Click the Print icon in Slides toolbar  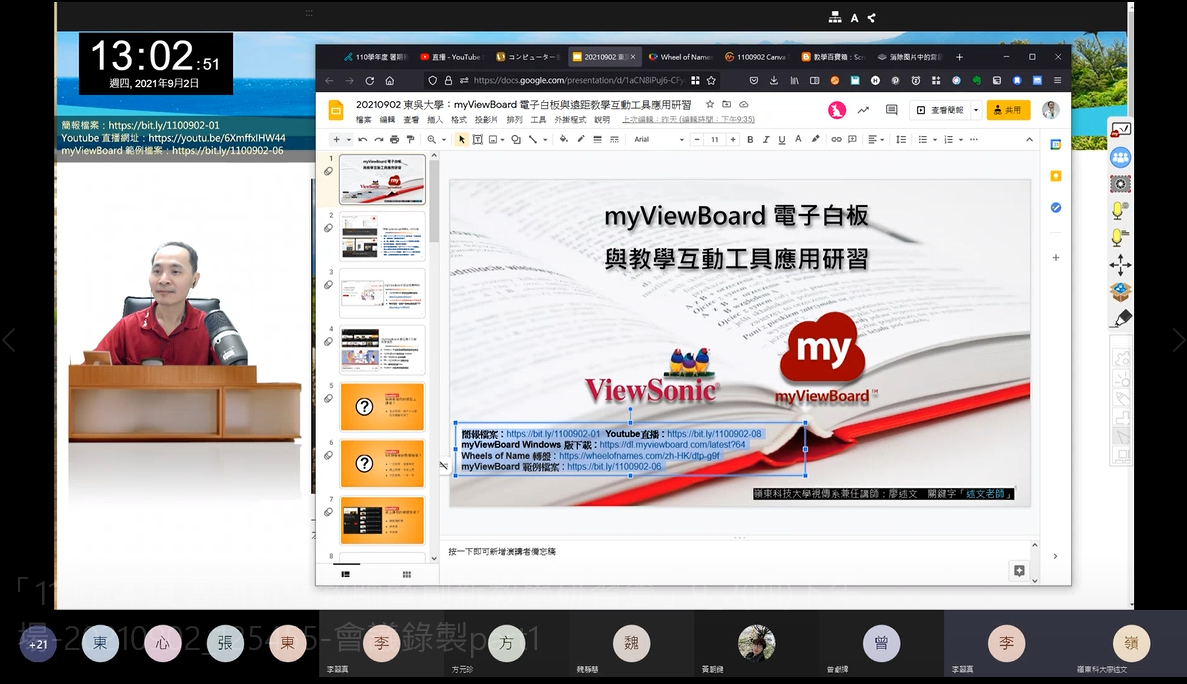click(394, 140)
